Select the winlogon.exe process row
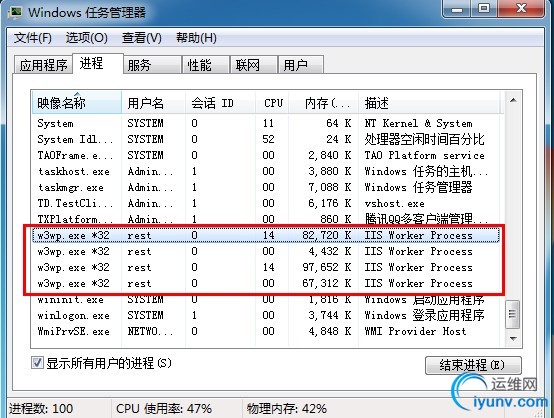554x418 pixels. point(266,315)
